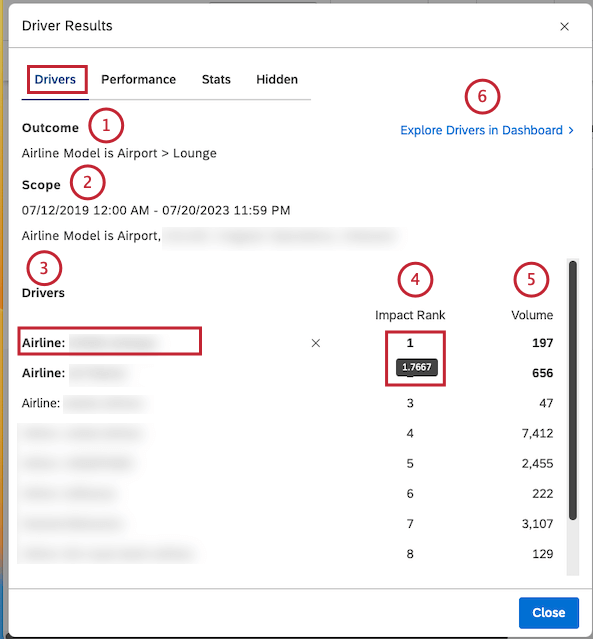
Task: Select the second Airline driver with volume 656
Action: coord(287,373)
